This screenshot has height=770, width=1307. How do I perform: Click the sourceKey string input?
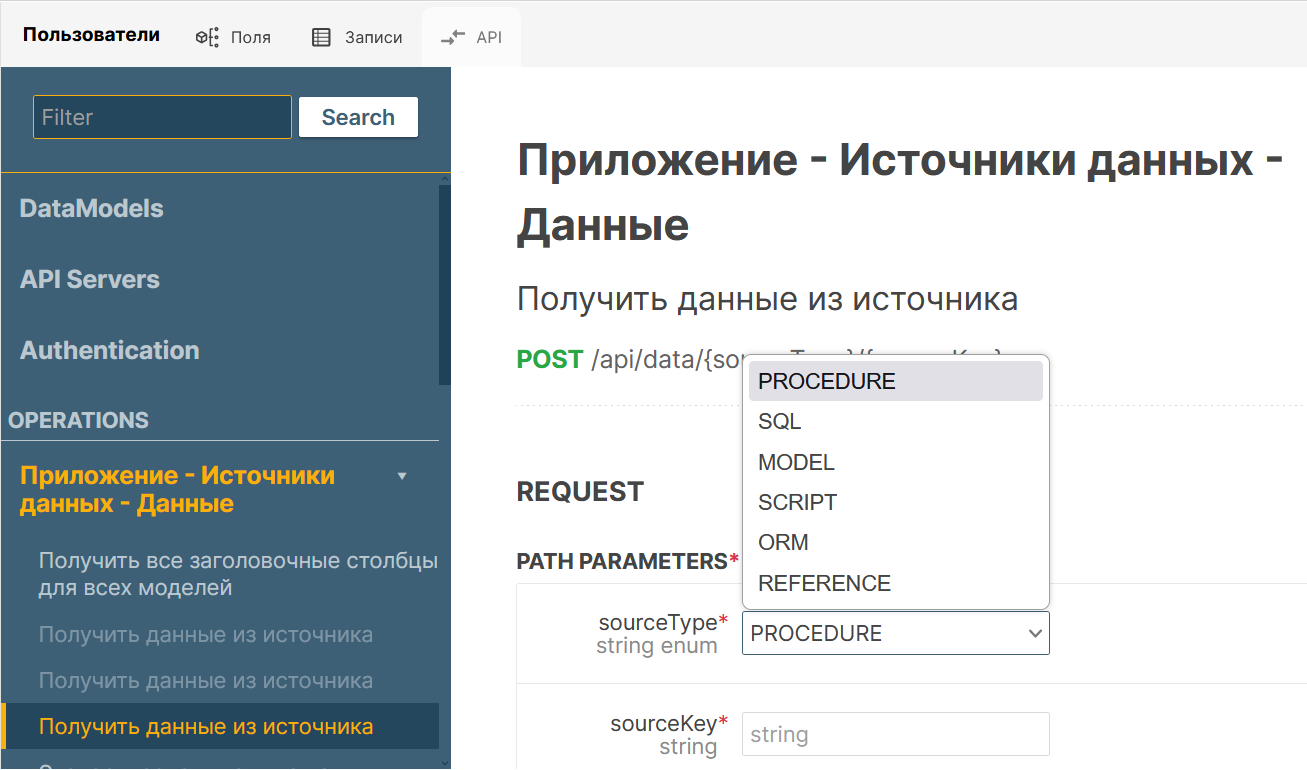[x=895, y=734]
